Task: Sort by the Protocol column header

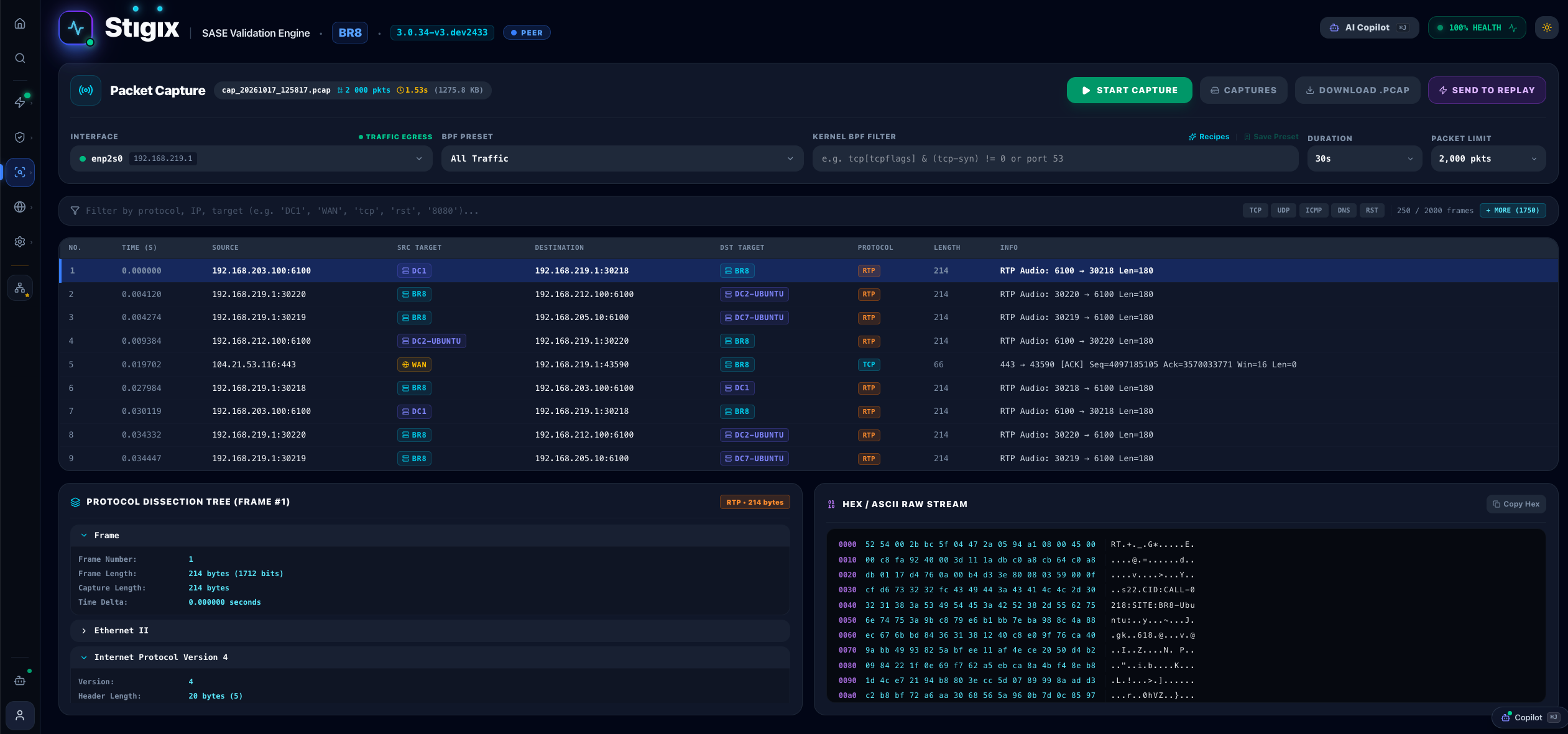Action: click(875, 248)
